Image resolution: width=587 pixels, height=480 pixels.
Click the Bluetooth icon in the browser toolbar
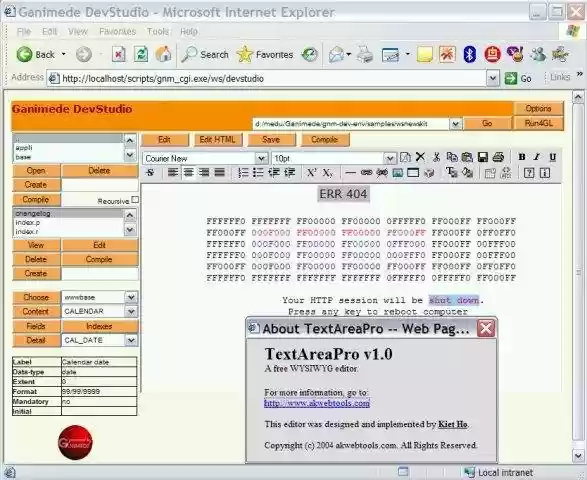(x=469, y=55)
